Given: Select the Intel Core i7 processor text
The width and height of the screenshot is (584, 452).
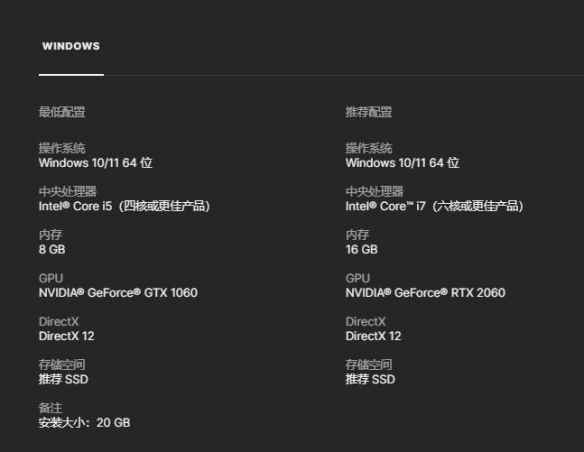Looking at the screenshot, I should click(434, 206).
